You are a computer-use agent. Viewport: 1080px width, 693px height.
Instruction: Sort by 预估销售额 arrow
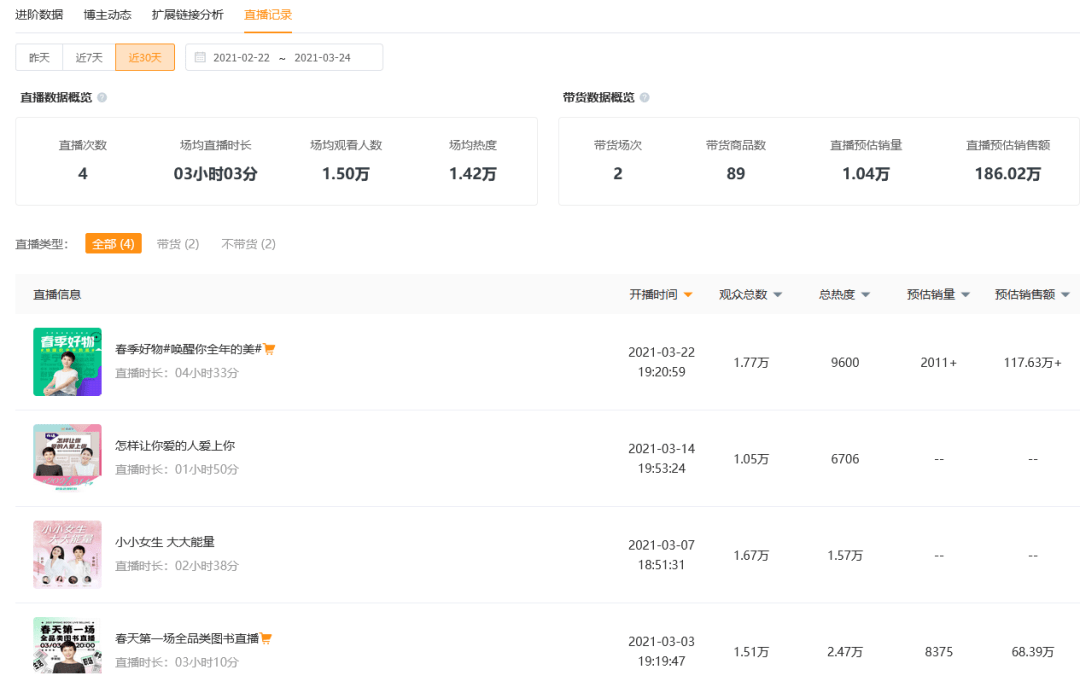pyautogui.click(x=1066, y=295)
